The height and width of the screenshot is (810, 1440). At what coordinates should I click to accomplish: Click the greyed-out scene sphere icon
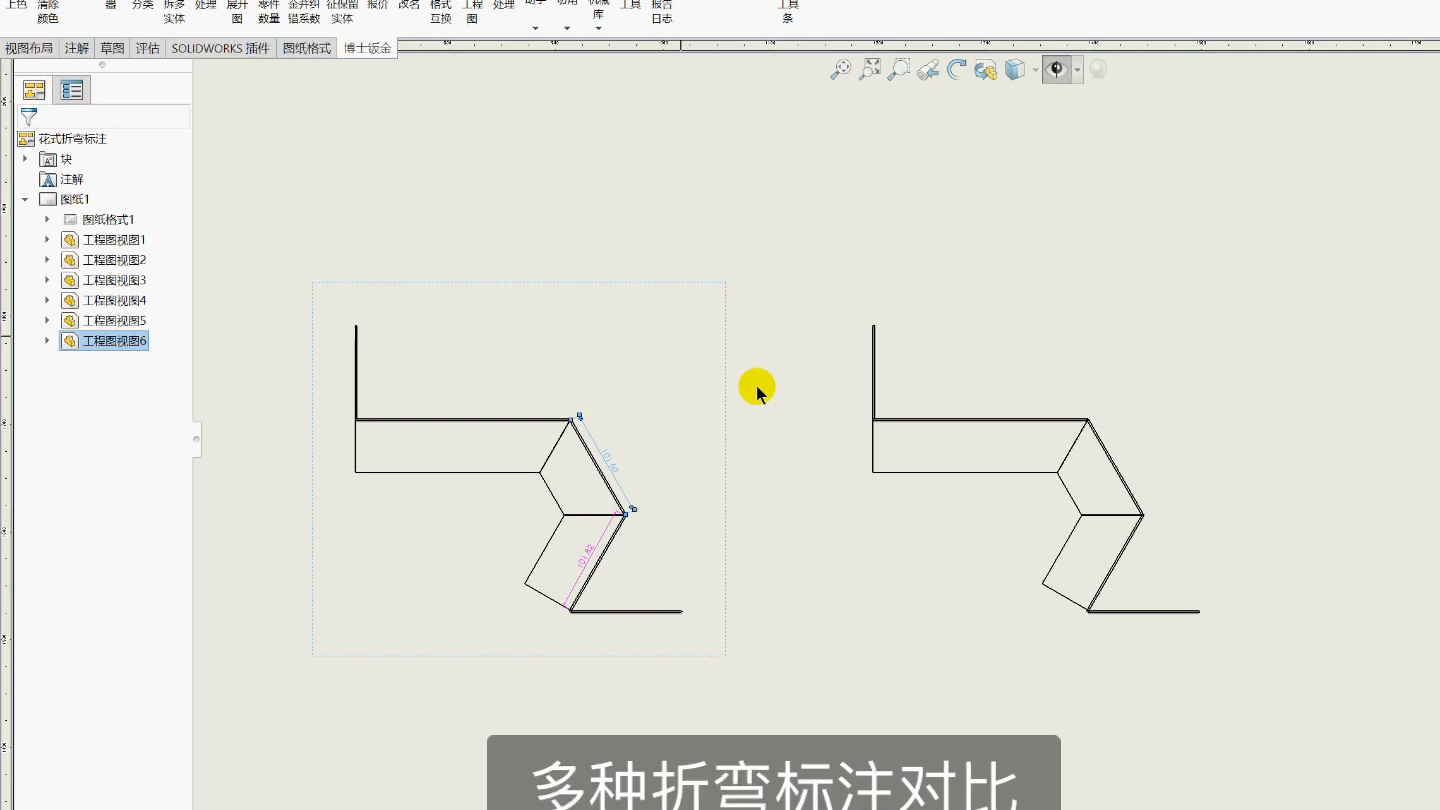coord(1098,69)
